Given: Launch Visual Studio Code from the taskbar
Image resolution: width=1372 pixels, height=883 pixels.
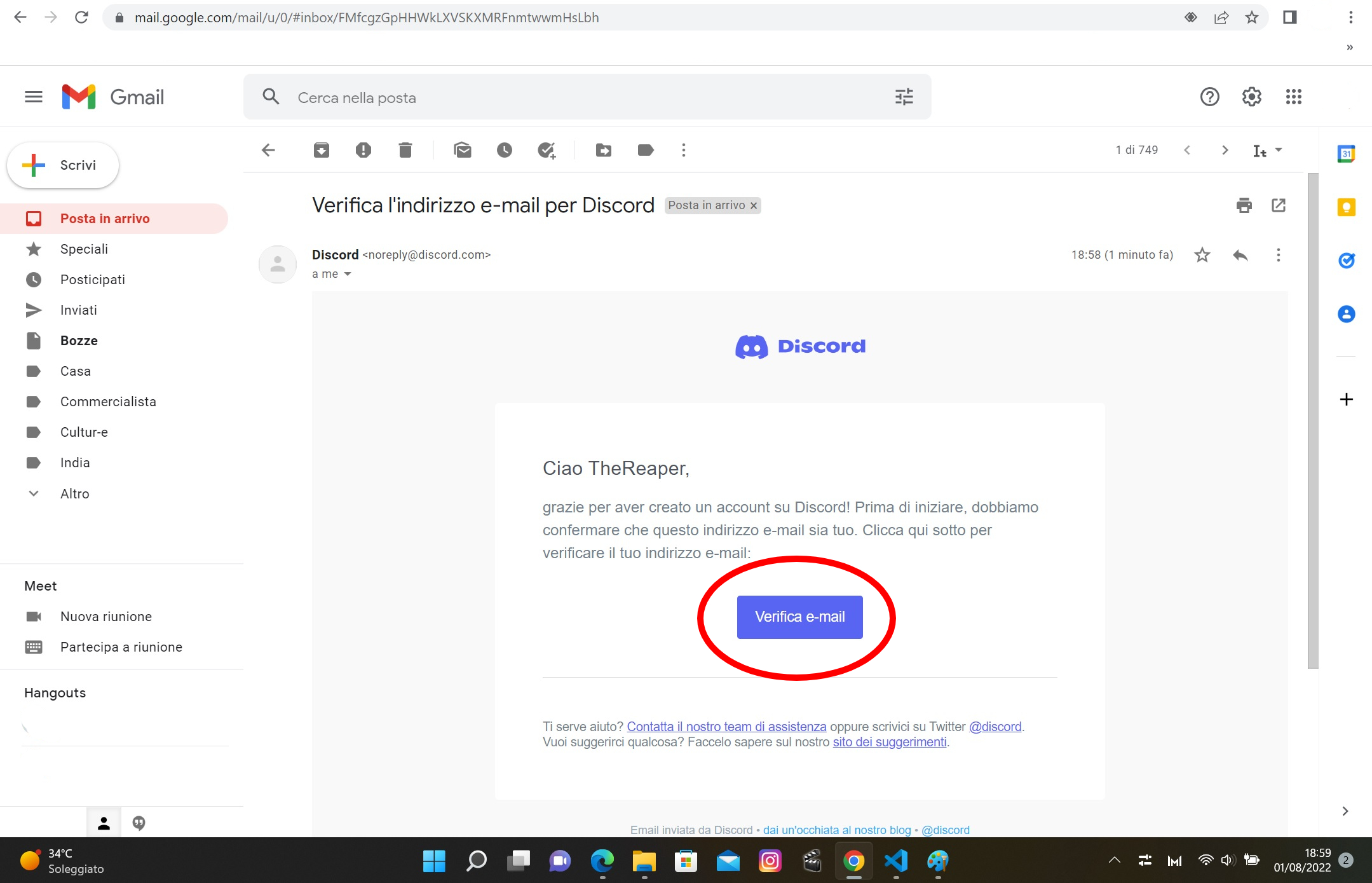Looking at the screenshot, I should coord(896,861).
